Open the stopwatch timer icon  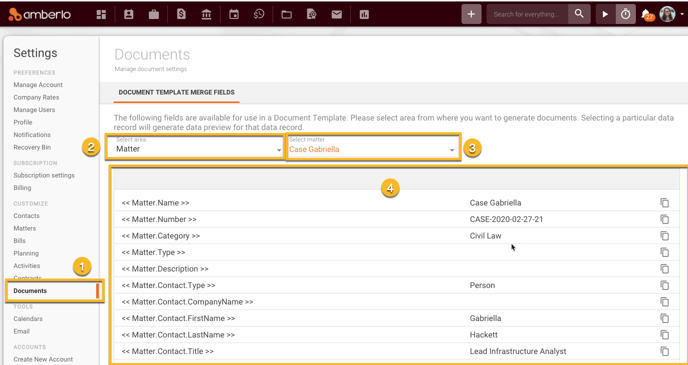coord(625,14)
